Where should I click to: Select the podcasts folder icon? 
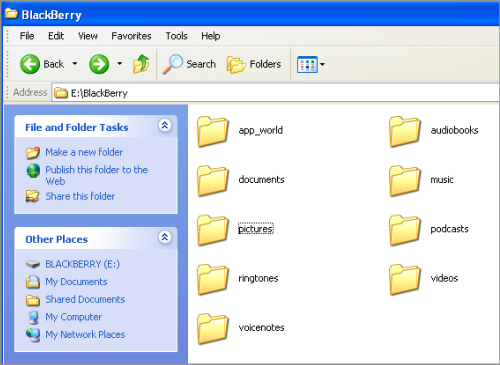click(x=405, y=230)
